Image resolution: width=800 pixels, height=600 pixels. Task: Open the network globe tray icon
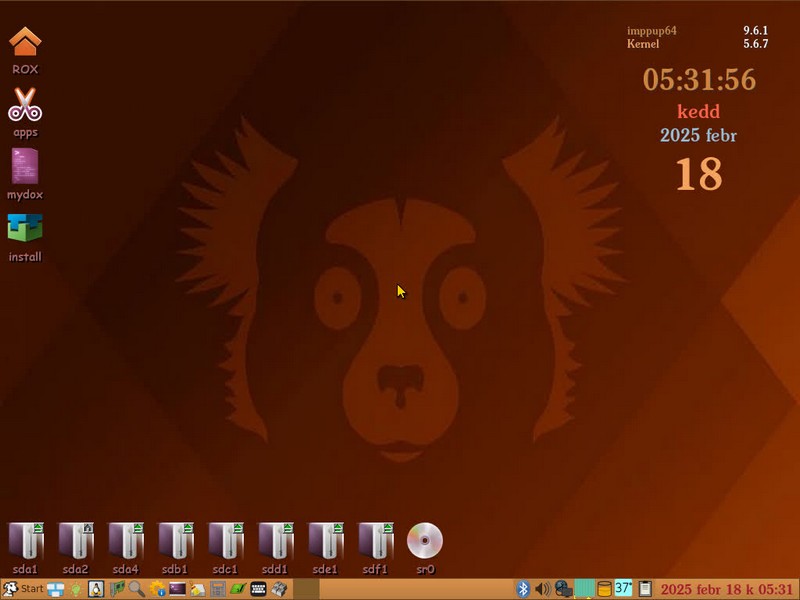(x=563, y=589)
